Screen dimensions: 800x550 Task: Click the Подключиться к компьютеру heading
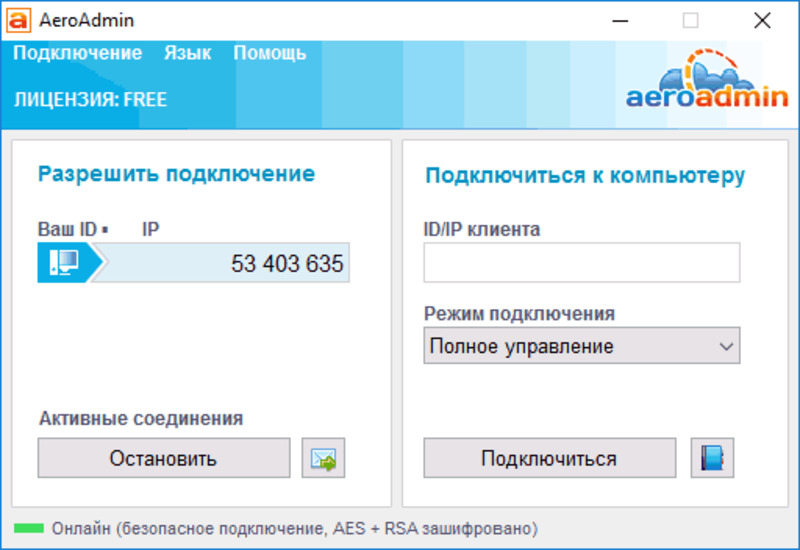coord(585,176)
